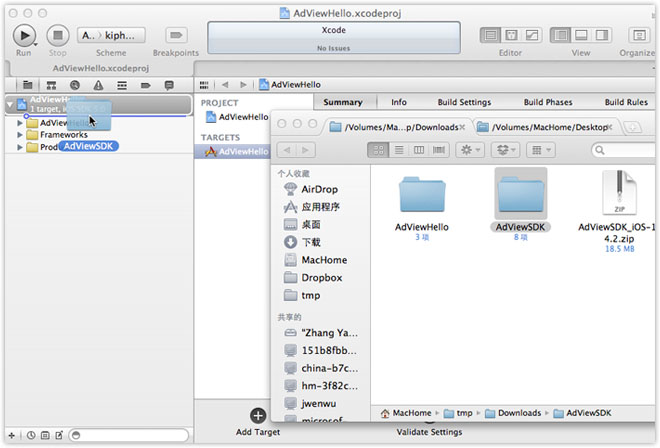Image resolution: width=660 pixels, height=448 pixels.
Task: Select the Standard editor view button
Action: 490,35
